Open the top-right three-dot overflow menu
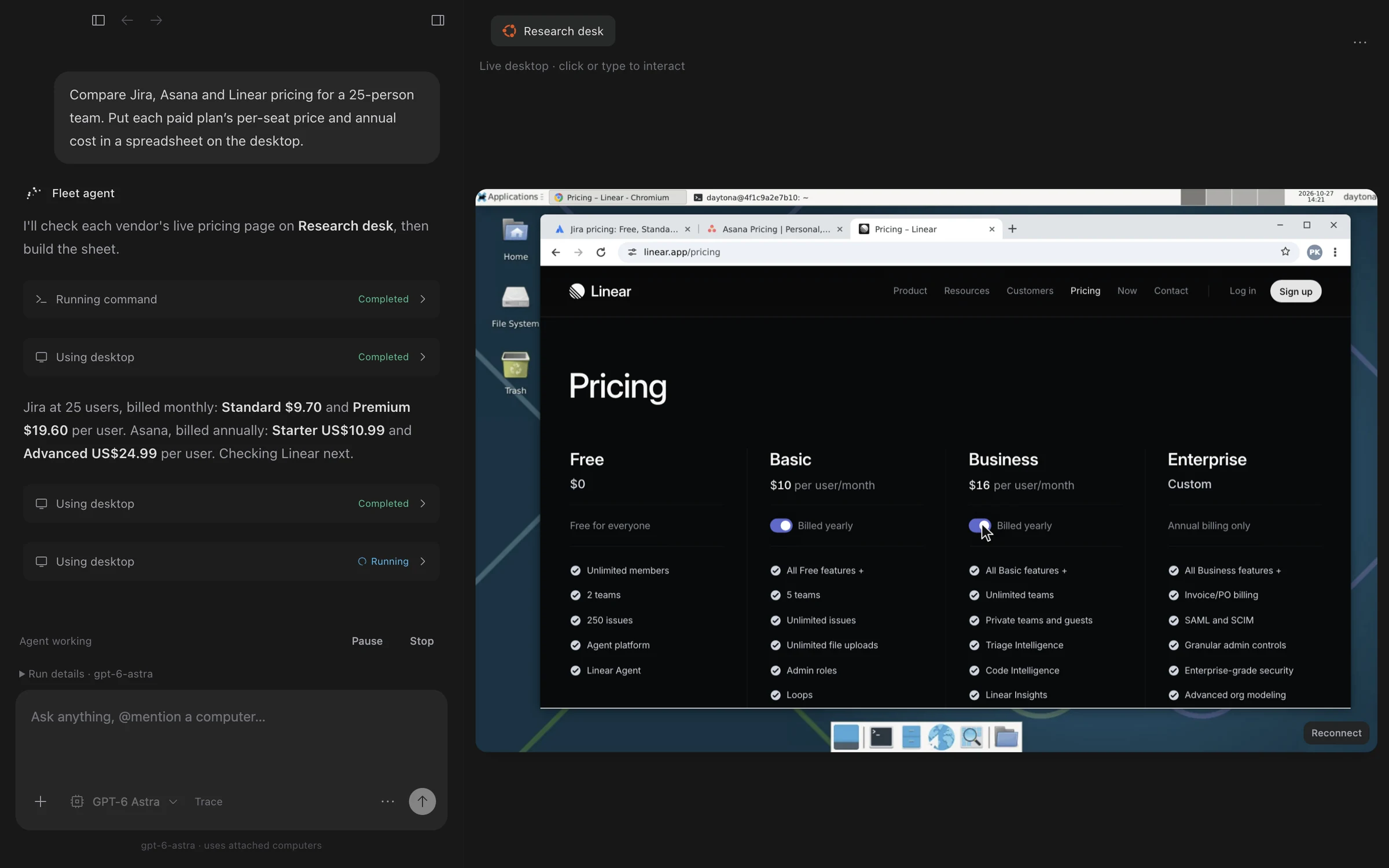1389x868 pixels. coord(1359,42)
